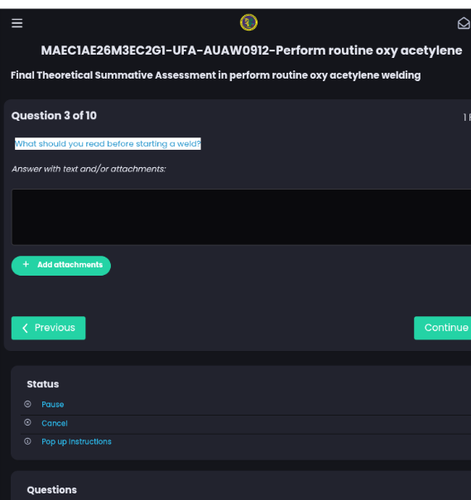This screenshot has width=471, height=500.
Task: Go to the Previous question
Action: [48, 328]
